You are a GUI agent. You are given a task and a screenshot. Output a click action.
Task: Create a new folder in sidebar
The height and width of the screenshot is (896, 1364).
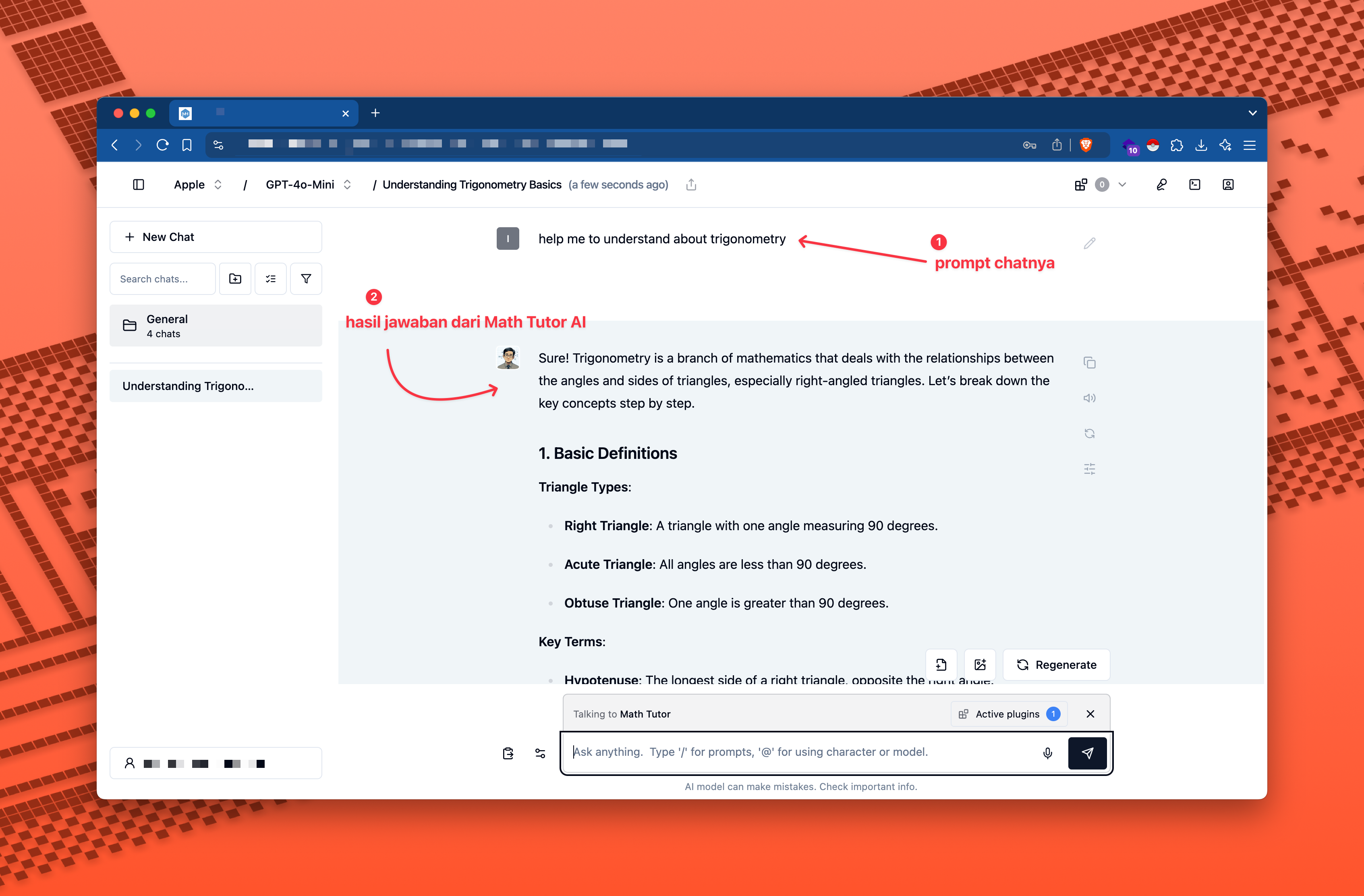[x=235, y=279]
